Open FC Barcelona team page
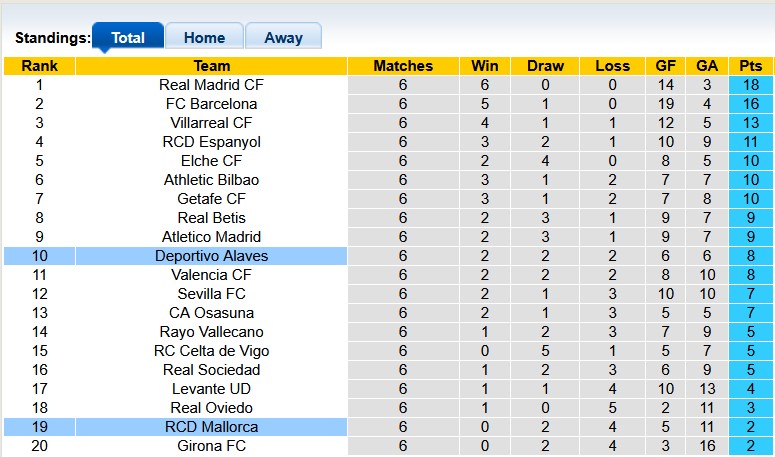 point(211,104)
